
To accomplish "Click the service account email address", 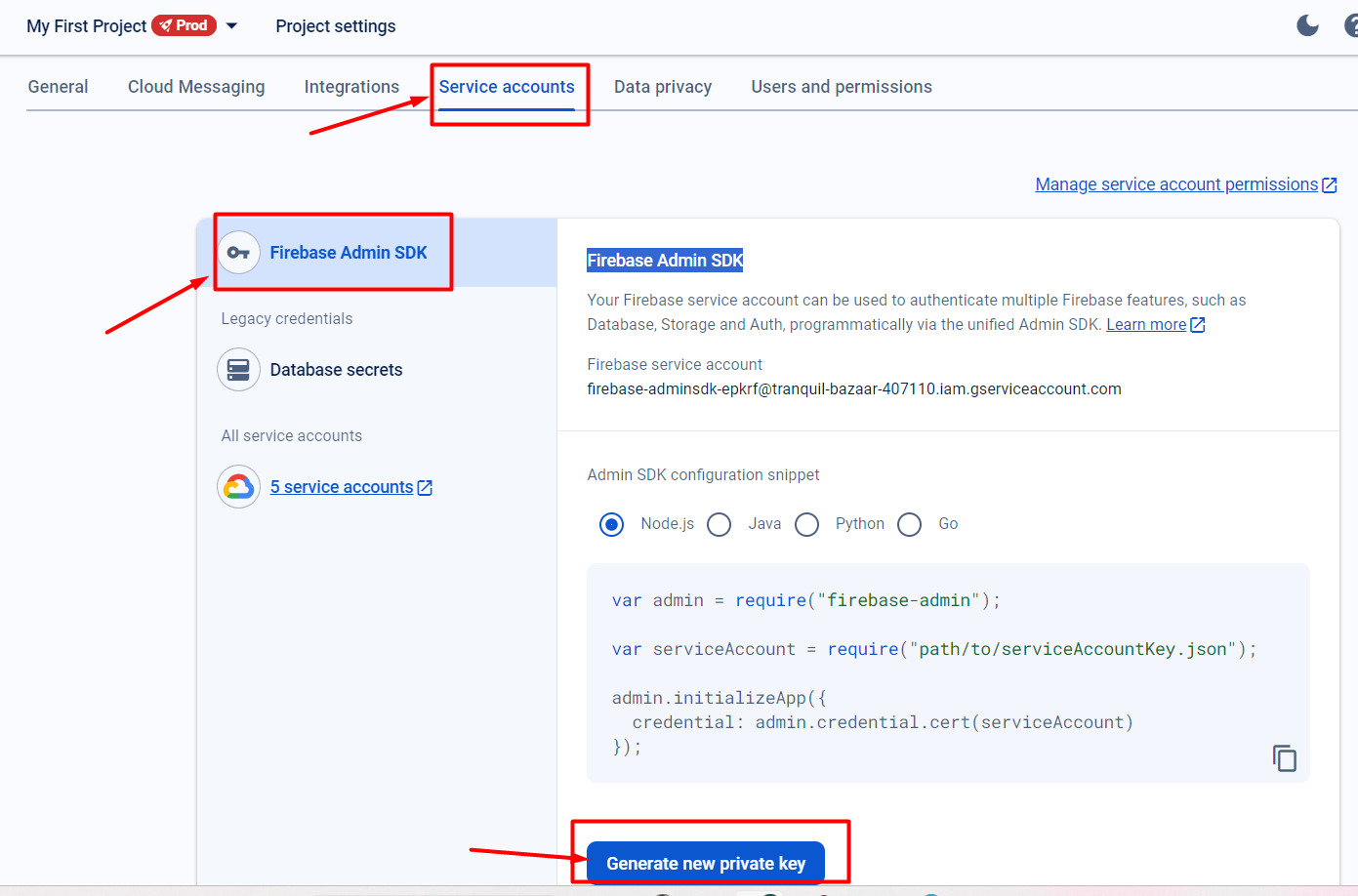I will pos(854,388).
